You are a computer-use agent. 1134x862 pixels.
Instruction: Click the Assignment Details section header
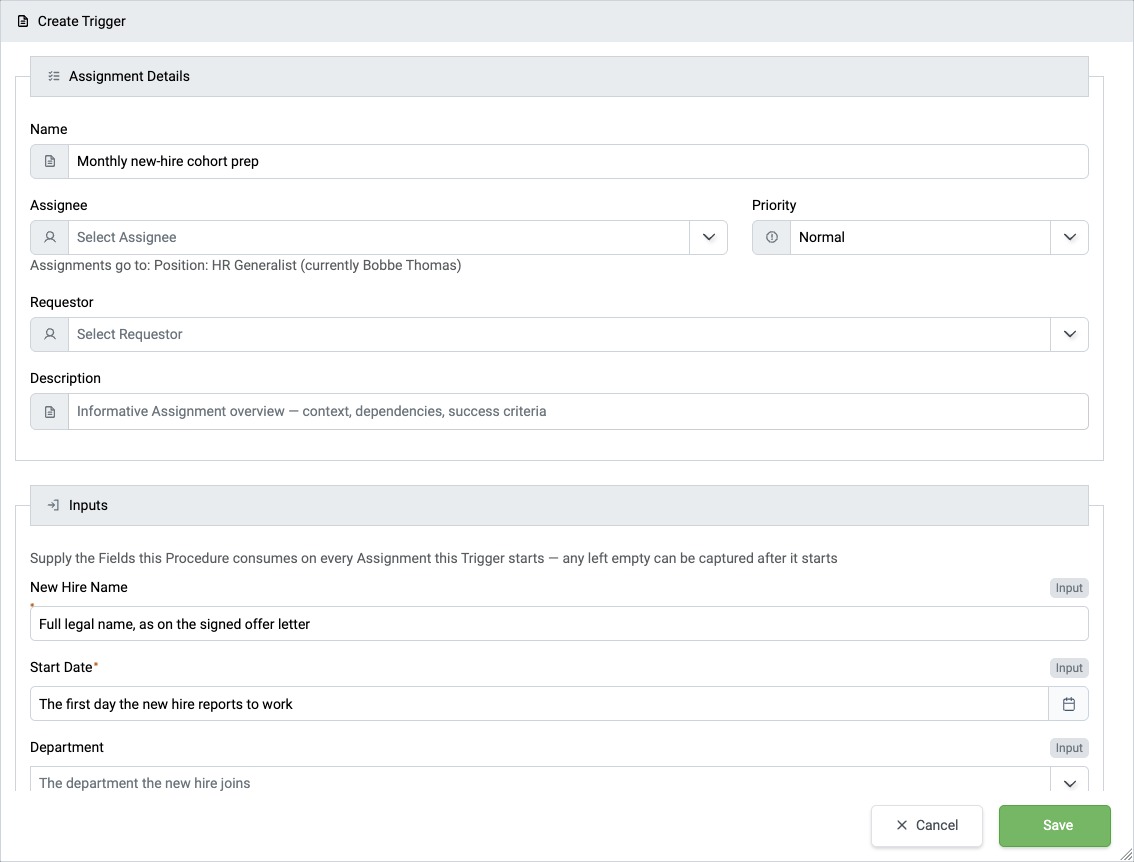[x=559, y=77]
